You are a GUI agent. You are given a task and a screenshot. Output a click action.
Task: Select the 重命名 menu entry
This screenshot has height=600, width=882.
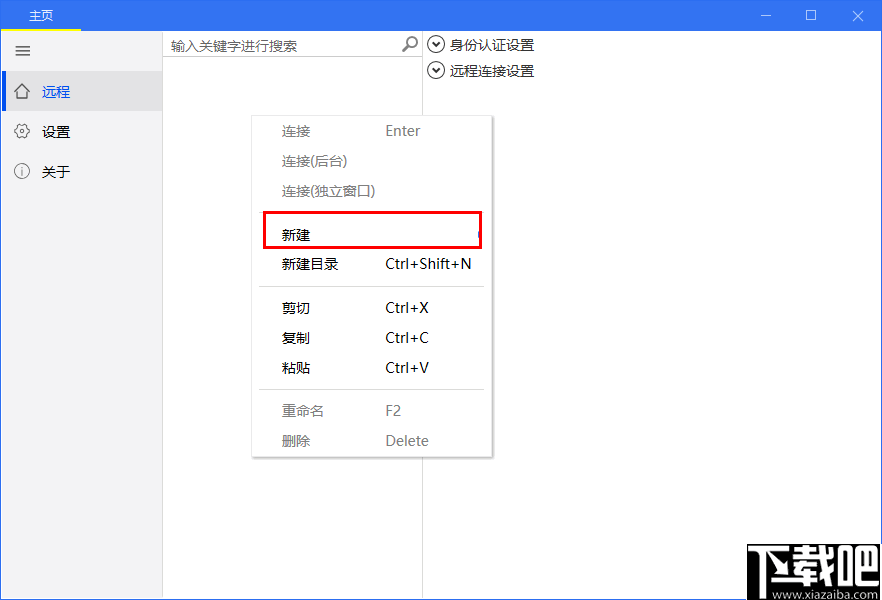point(300,410)
